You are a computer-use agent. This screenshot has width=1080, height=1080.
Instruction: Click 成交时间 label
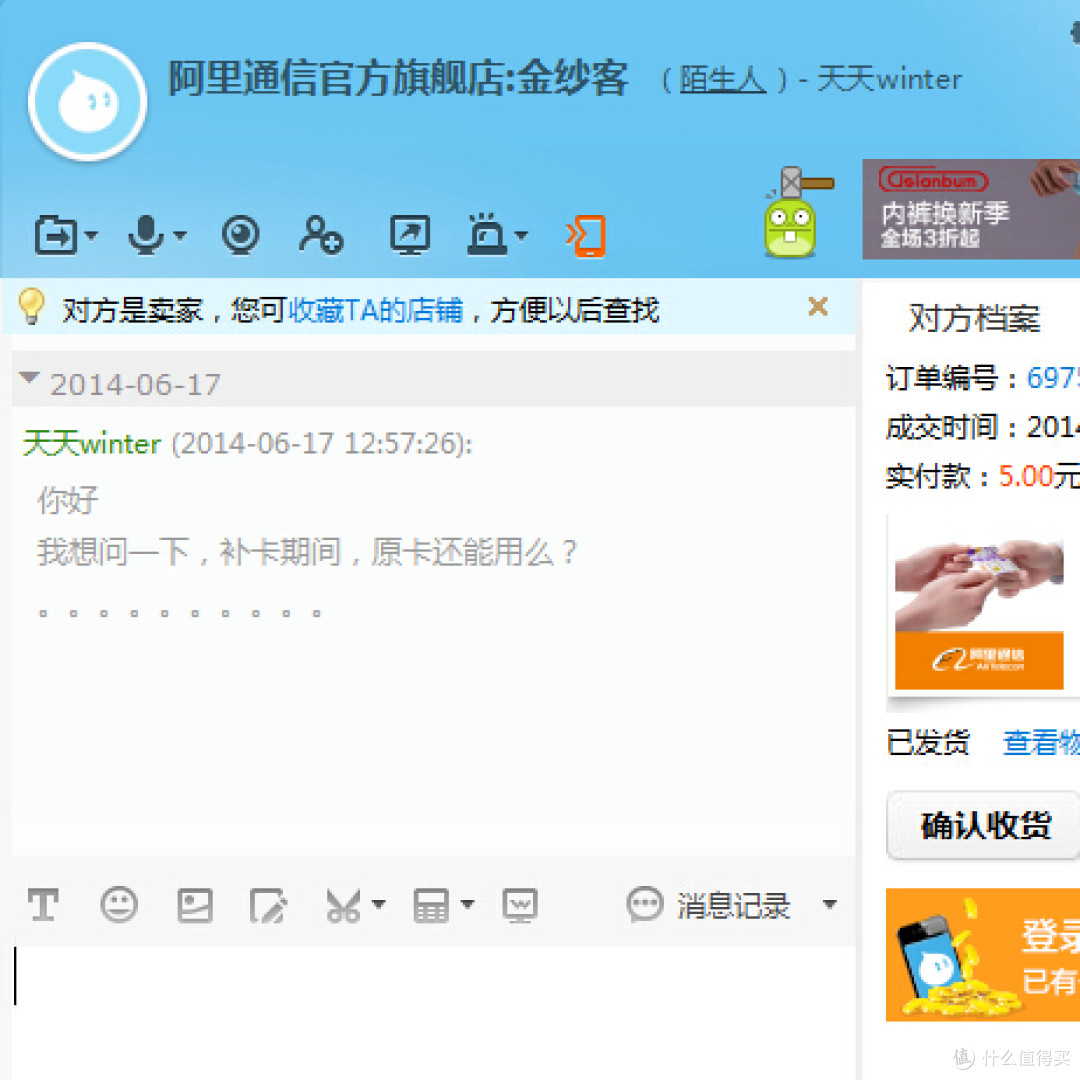942,427
